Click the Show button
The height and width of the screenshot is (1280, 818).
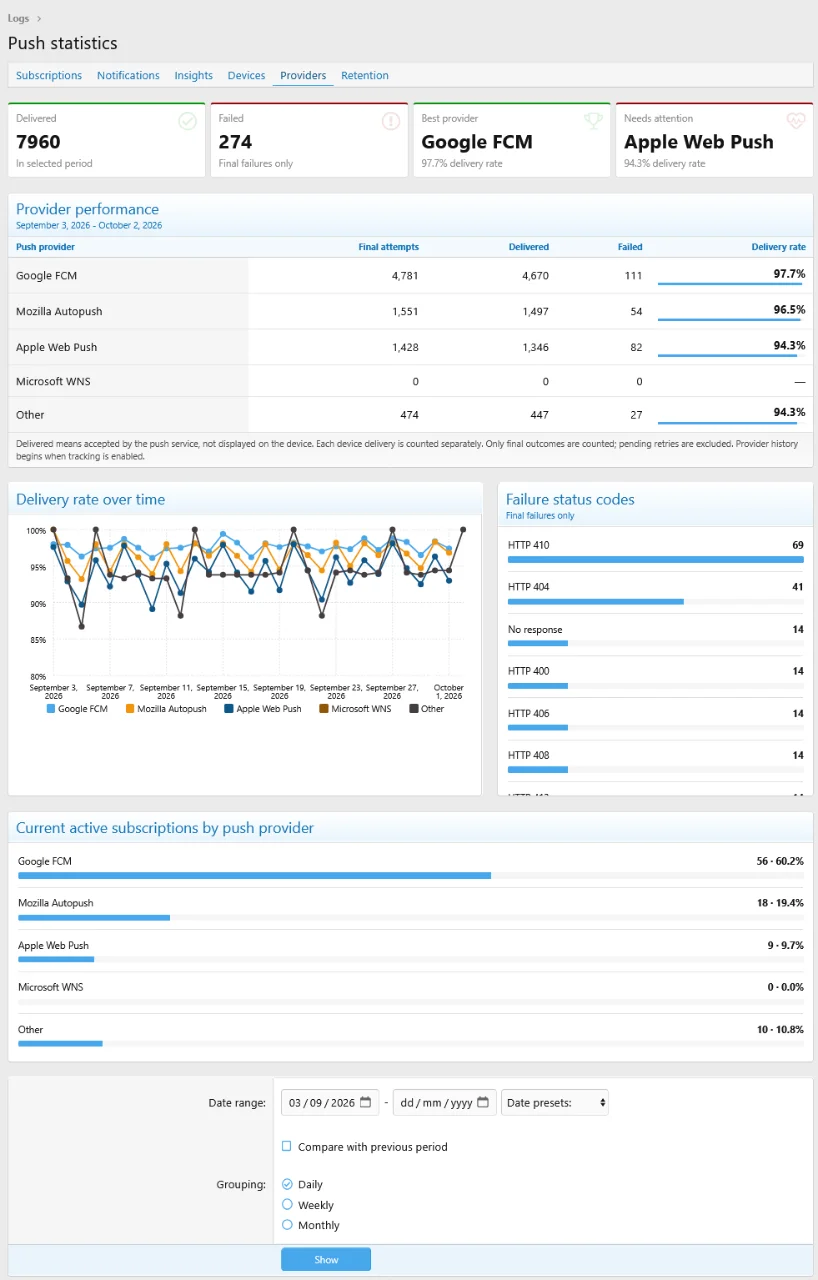point(326,1259)
